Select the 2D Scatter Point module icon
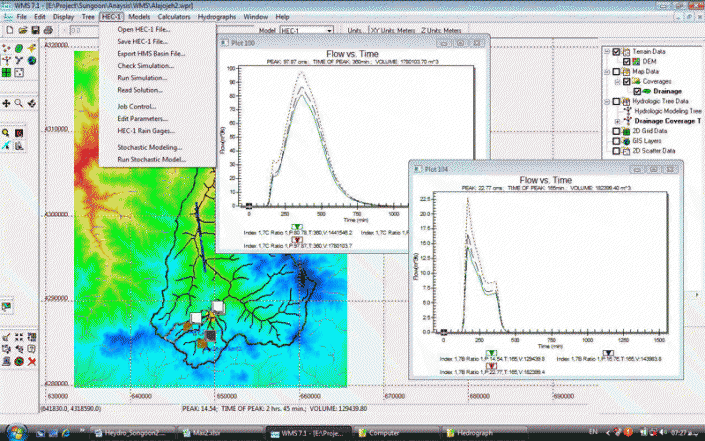The width and height of the screenshot is (705, 441). coord(19,72)
